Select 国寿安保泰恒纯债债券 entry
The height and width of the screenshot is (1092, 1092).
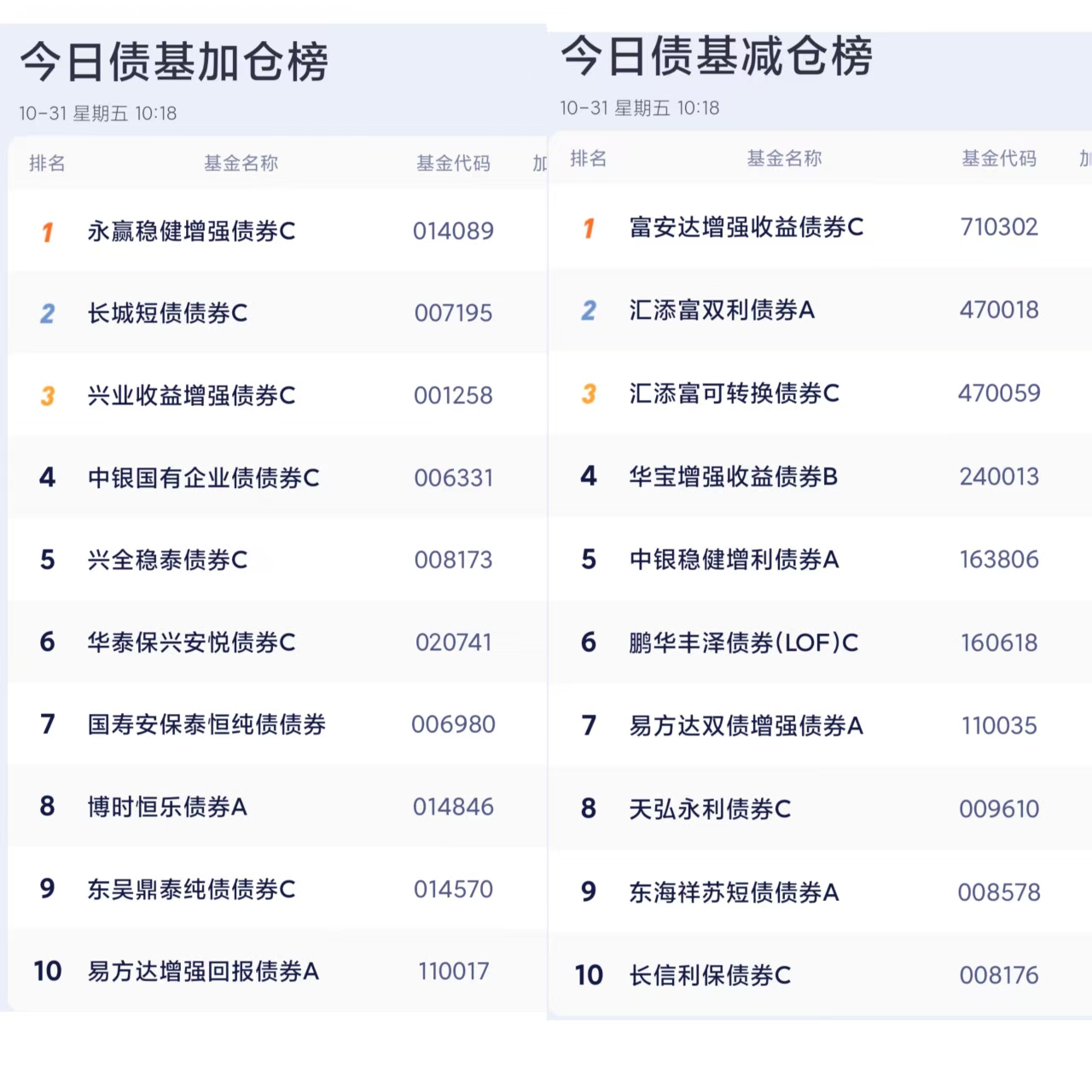click(206, 724)
